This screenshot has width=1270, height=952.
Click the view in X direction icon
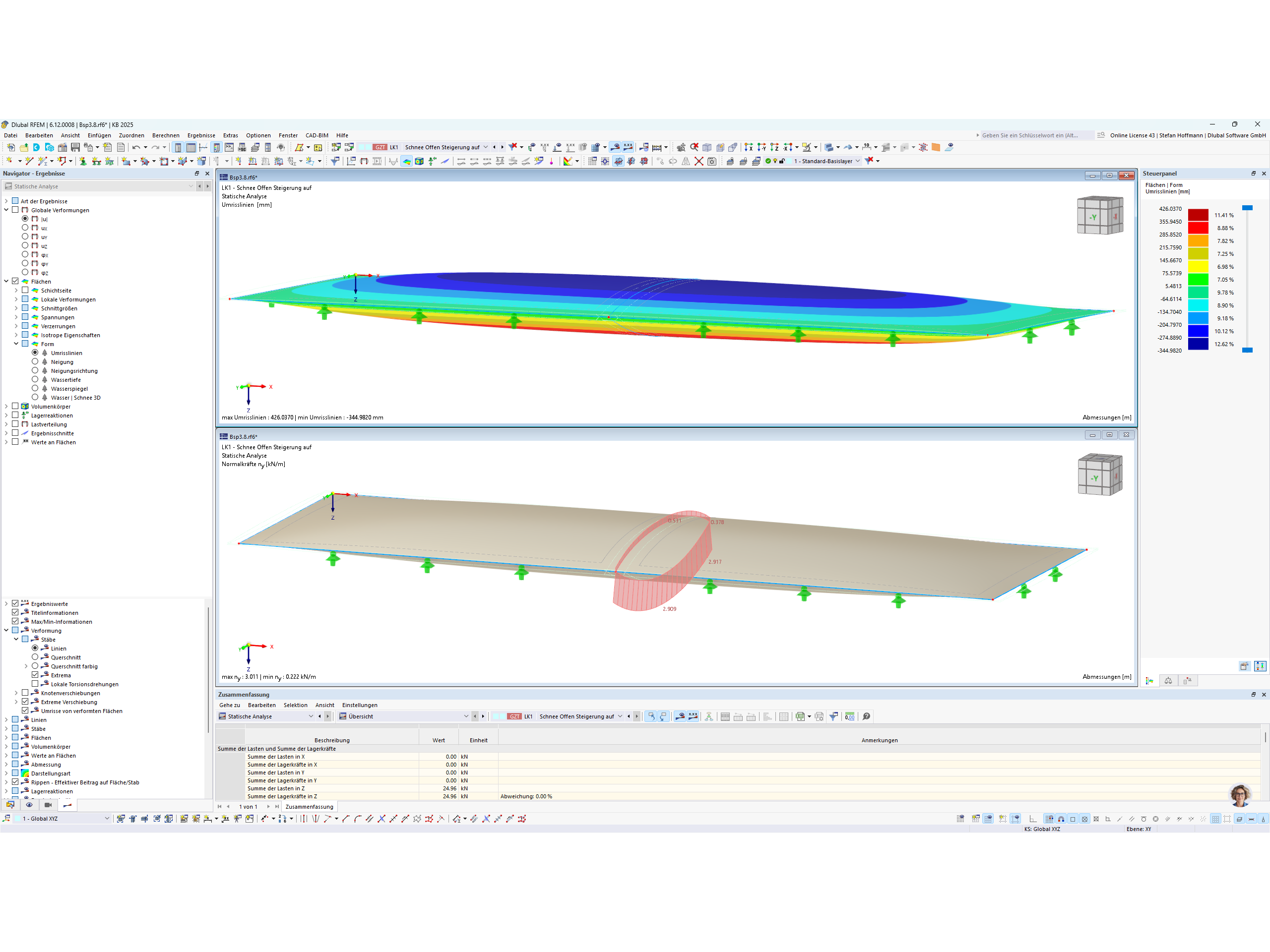[x=749, y=147]
